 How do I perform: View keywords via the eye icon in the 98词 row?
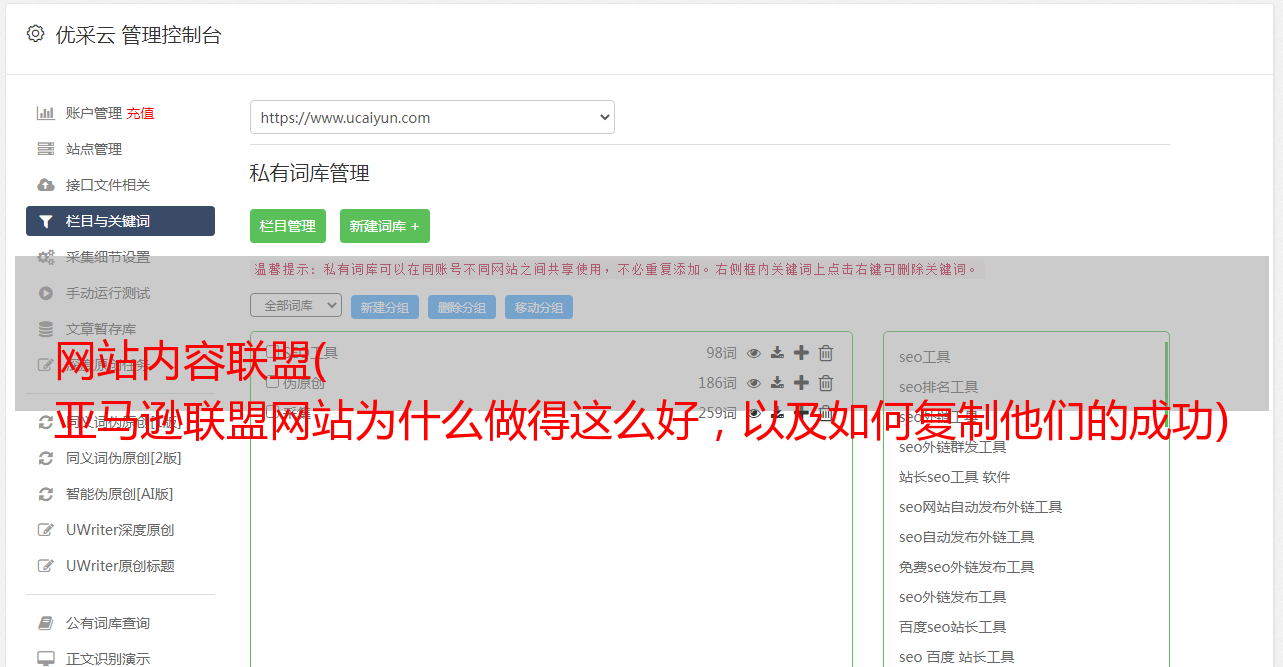click(x=754, y=353)
